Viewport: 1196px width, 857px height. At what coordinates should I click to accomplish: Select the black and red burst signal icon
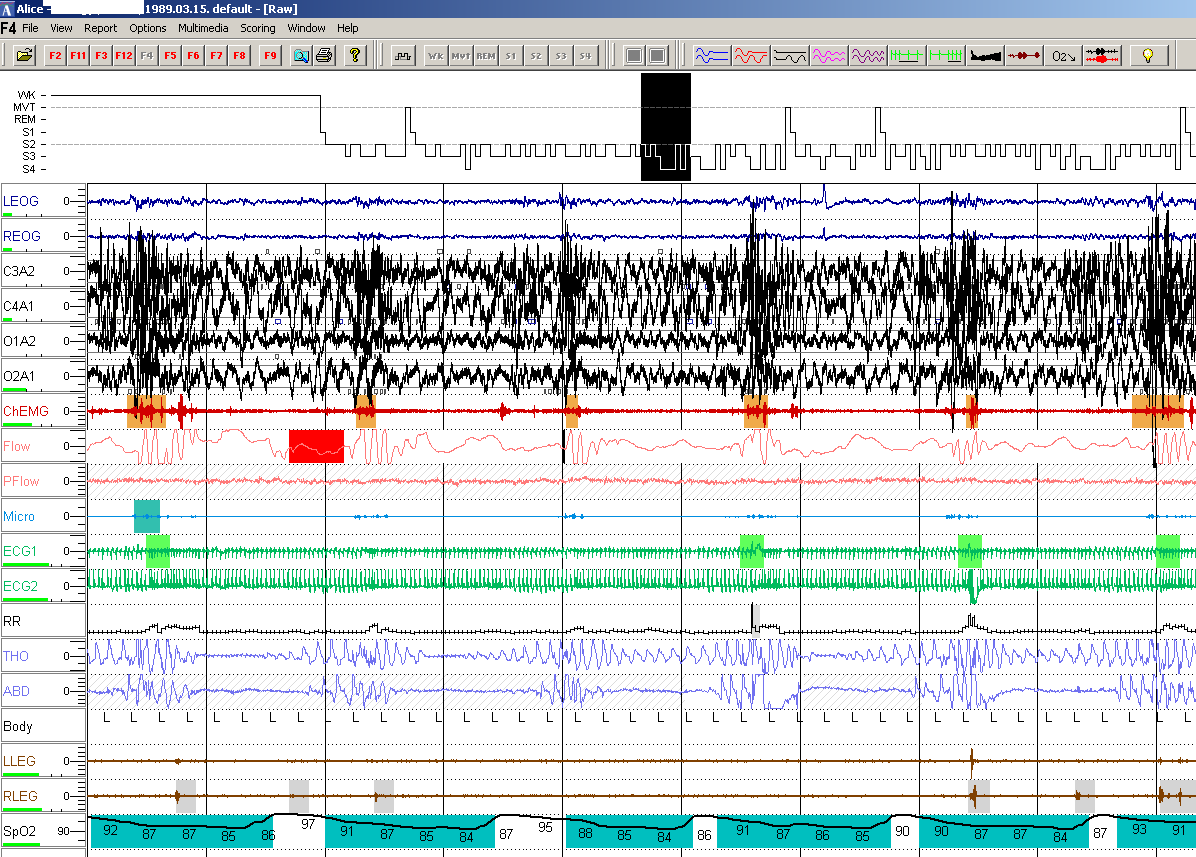click(x=1101, y=56)
